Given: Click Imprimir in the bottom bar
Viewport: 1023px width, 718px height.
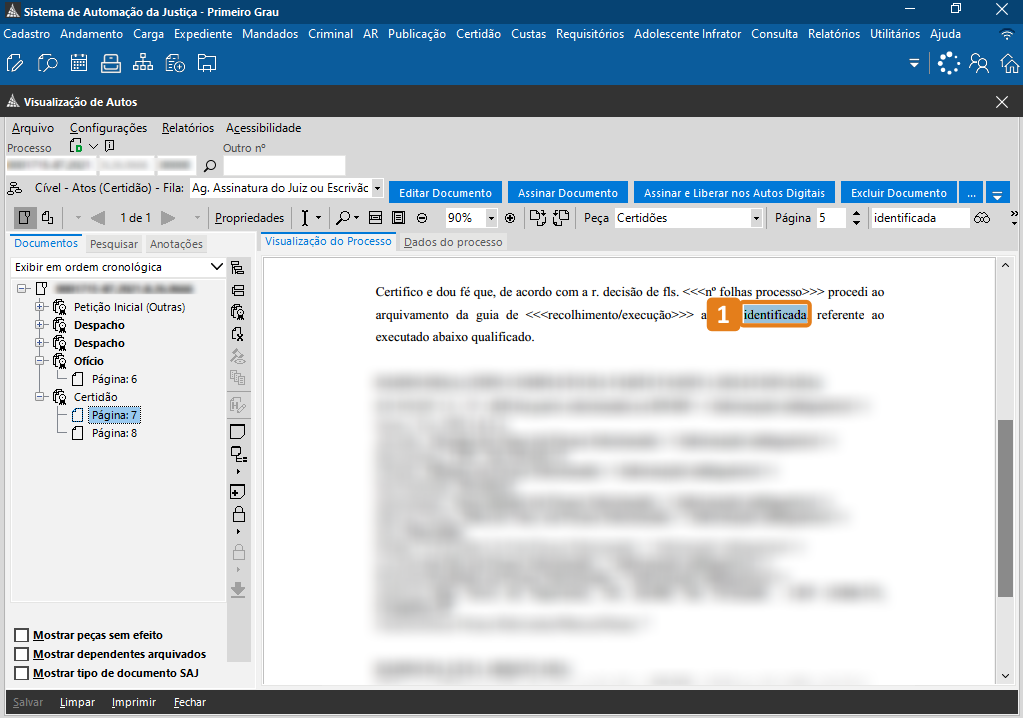Looking at the screenshot, I should click(134, 702).
